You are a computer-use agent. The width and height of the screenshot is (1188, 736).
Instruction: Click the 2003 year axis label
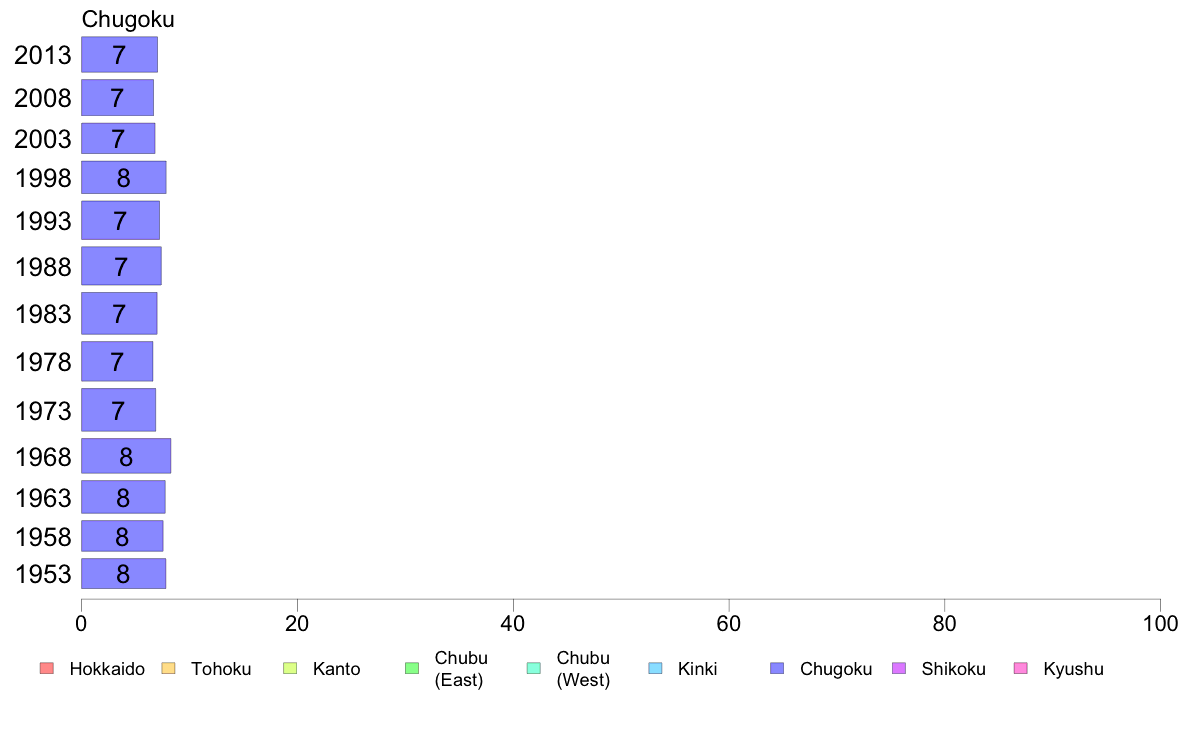pos(43,139)
